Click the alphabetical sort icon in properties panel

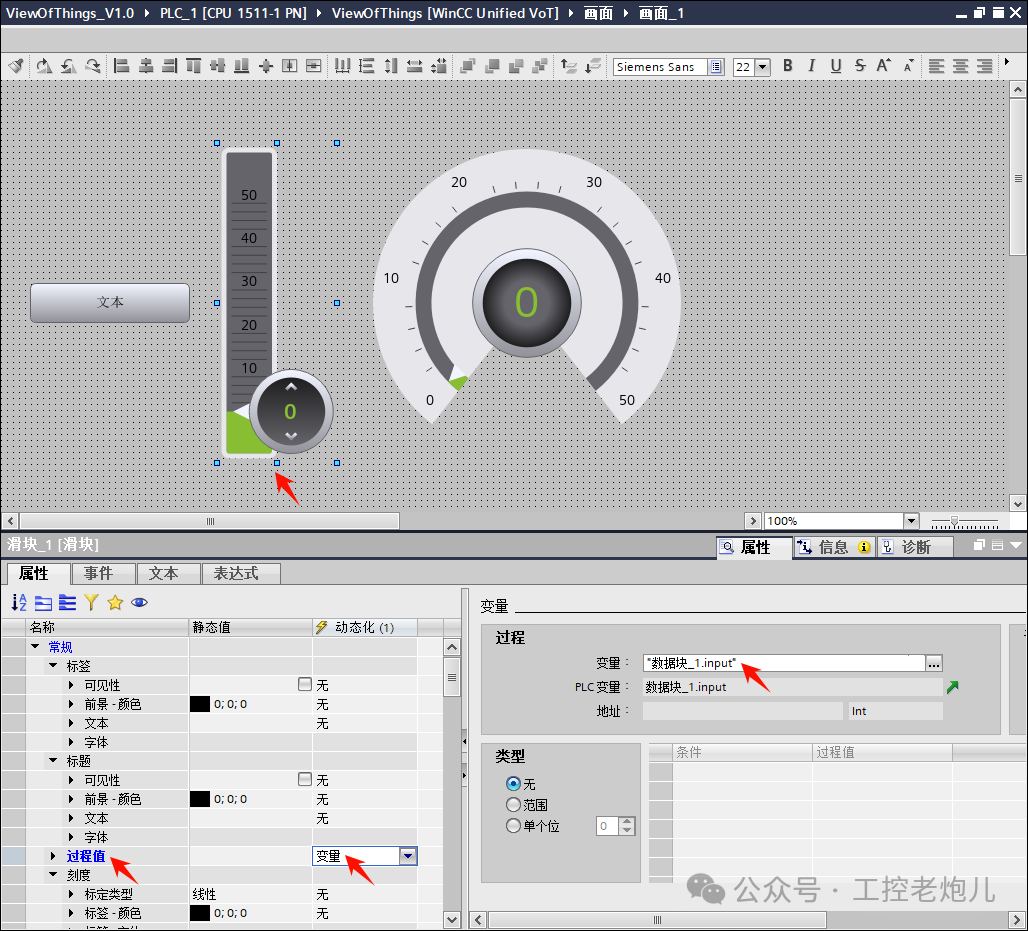(x=17, y=602)
